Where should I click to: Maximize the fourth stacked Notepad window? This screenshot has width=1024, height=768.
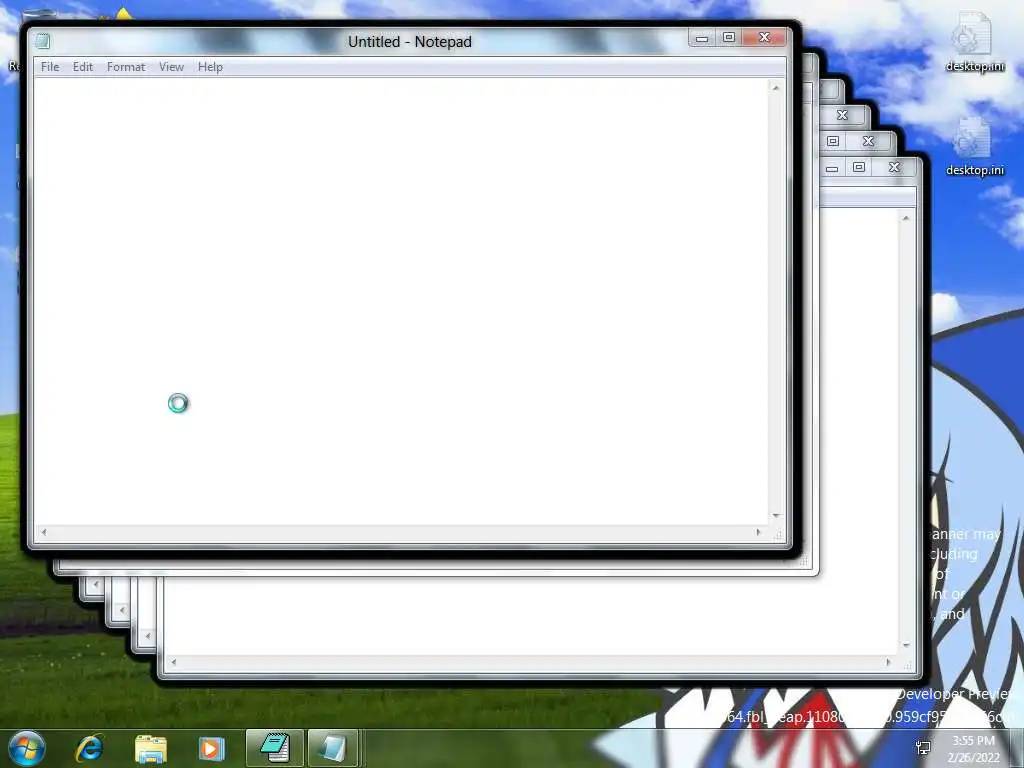[833, 142]
